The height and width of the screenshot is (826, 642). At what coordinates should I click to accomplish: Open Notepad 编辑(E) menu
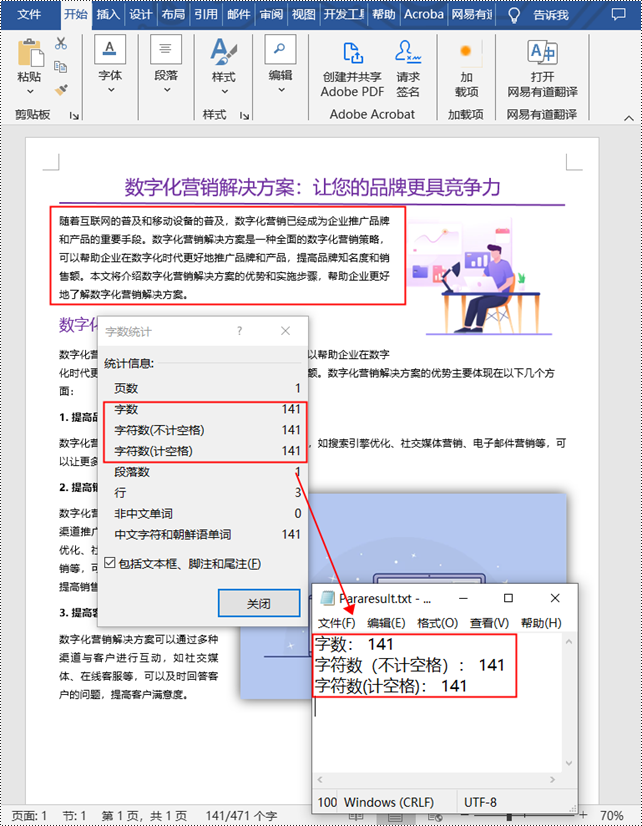point(386,623)
